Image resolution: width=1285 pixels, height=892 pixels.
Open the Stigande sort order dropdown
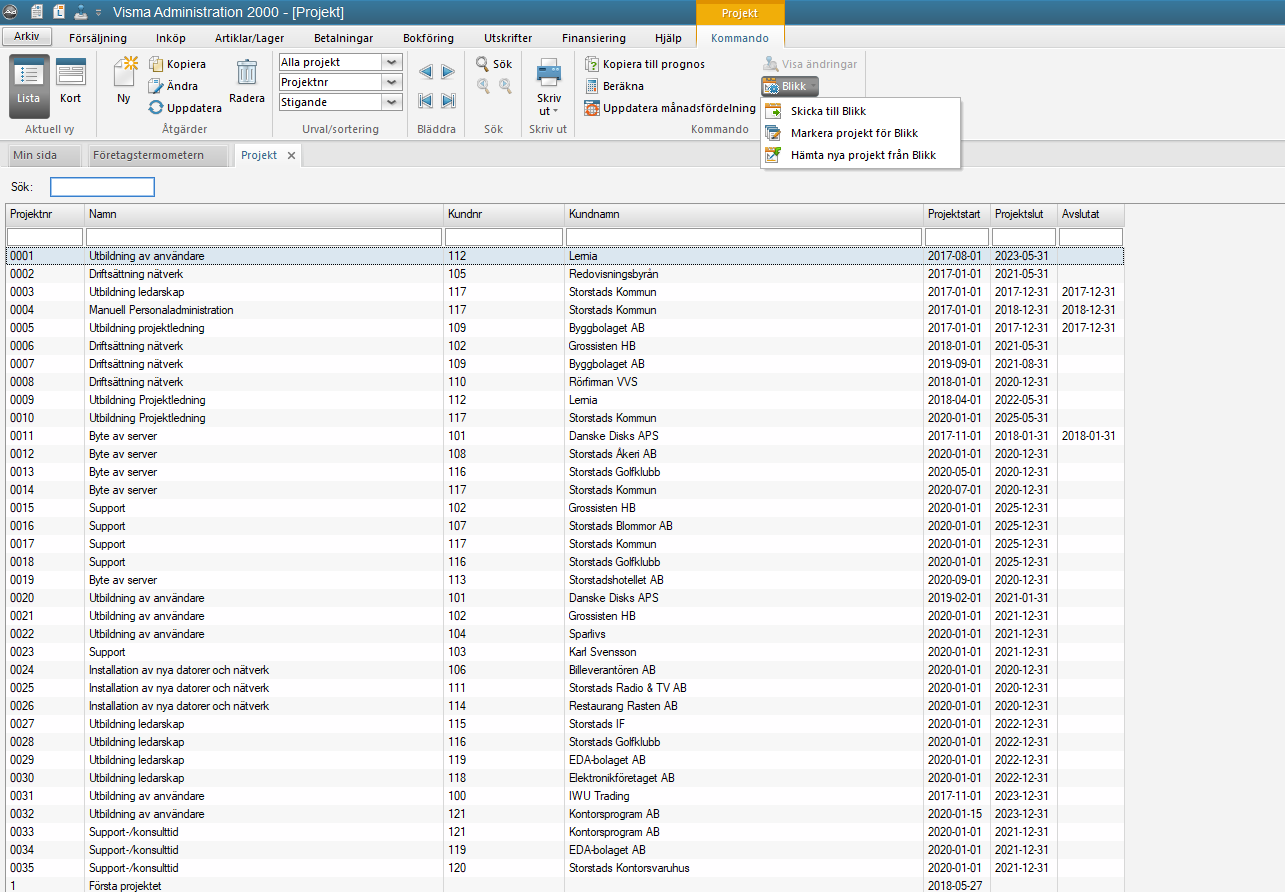[392, 102]
